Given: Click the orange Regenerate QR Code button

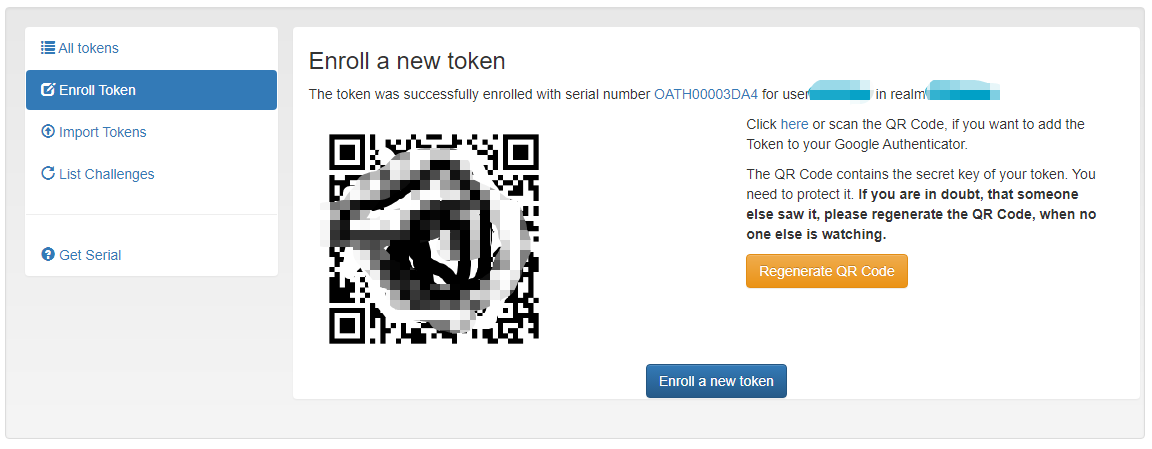Looking at the screenshot, I should 827,271.
